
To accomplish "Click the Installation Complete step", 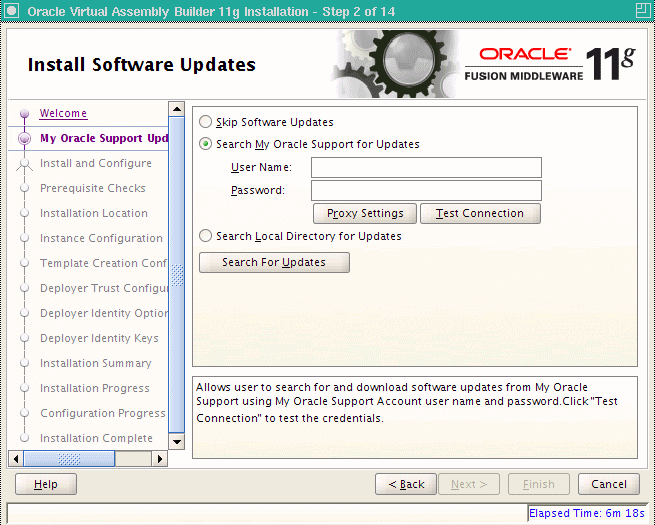I will pyautogui.click(x=96, y=439).
